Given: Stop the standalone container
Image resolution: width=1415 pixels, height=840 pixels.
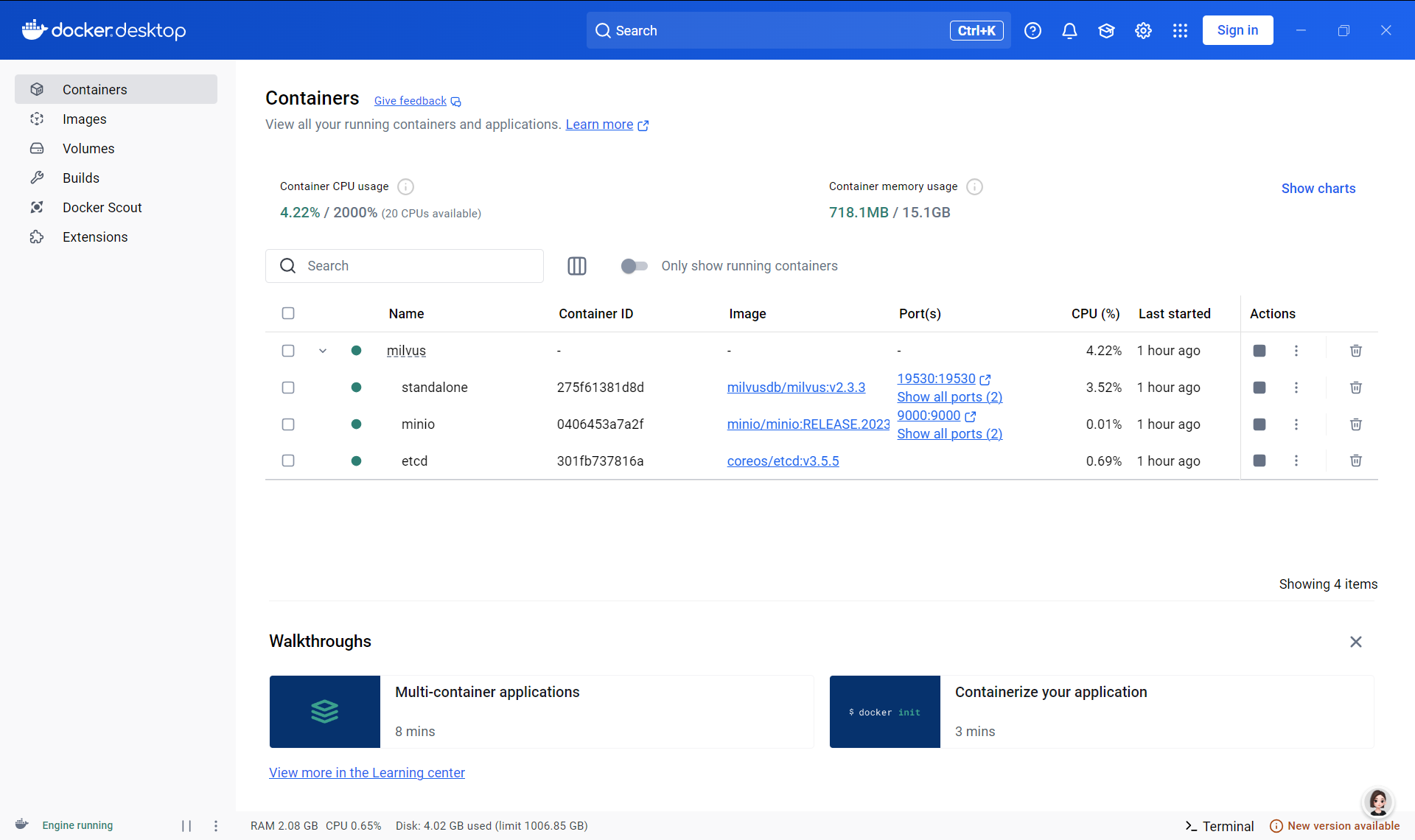Looking at the screenshot, I should (x=1259, y=388).
